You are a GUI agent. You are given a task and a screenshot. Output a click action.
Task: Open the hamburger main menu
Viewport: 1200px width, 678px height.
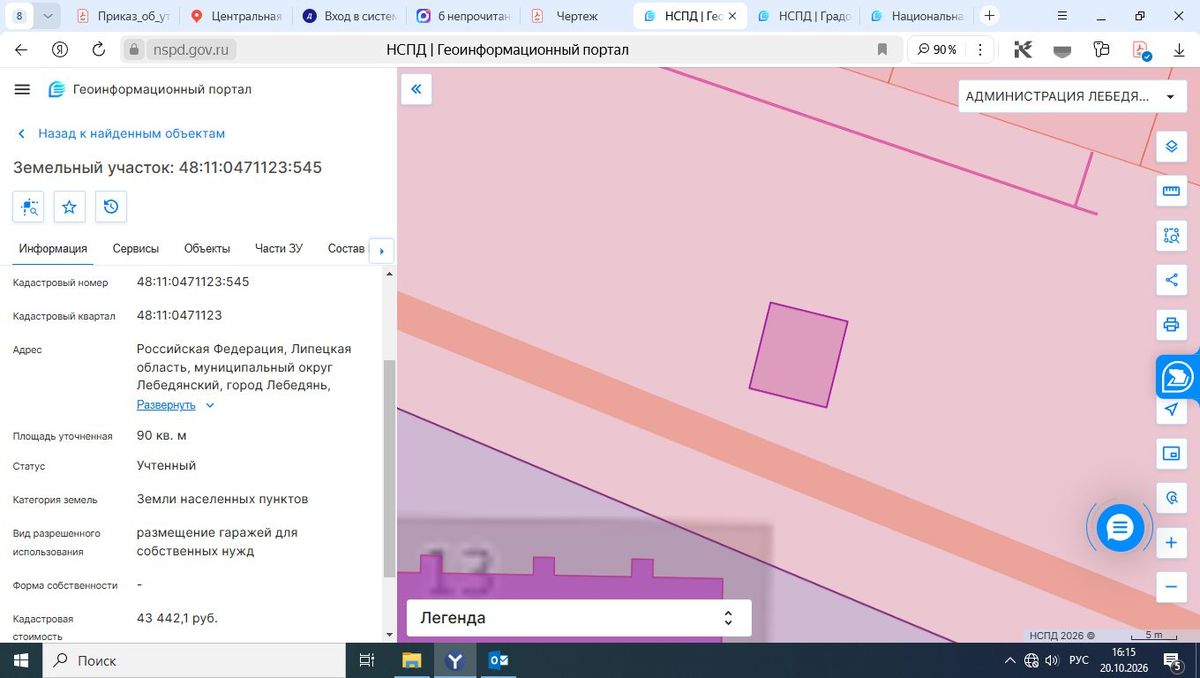(22, 89)
